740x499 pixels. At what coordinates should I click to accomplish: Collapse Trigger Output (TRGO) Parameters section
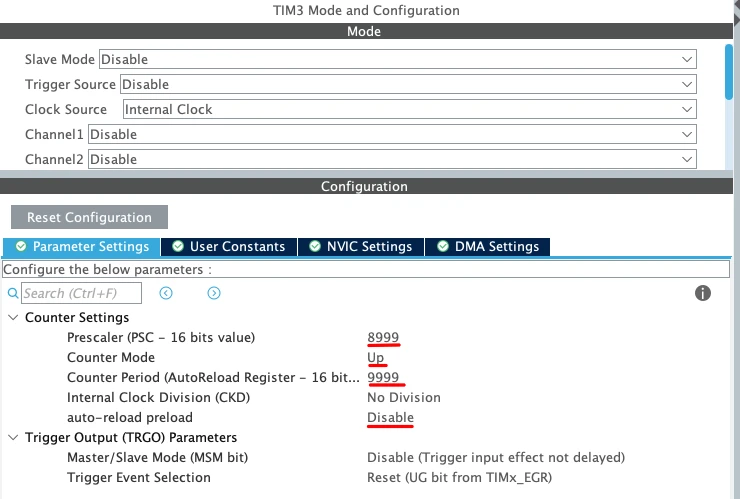[x=13, y=438]
